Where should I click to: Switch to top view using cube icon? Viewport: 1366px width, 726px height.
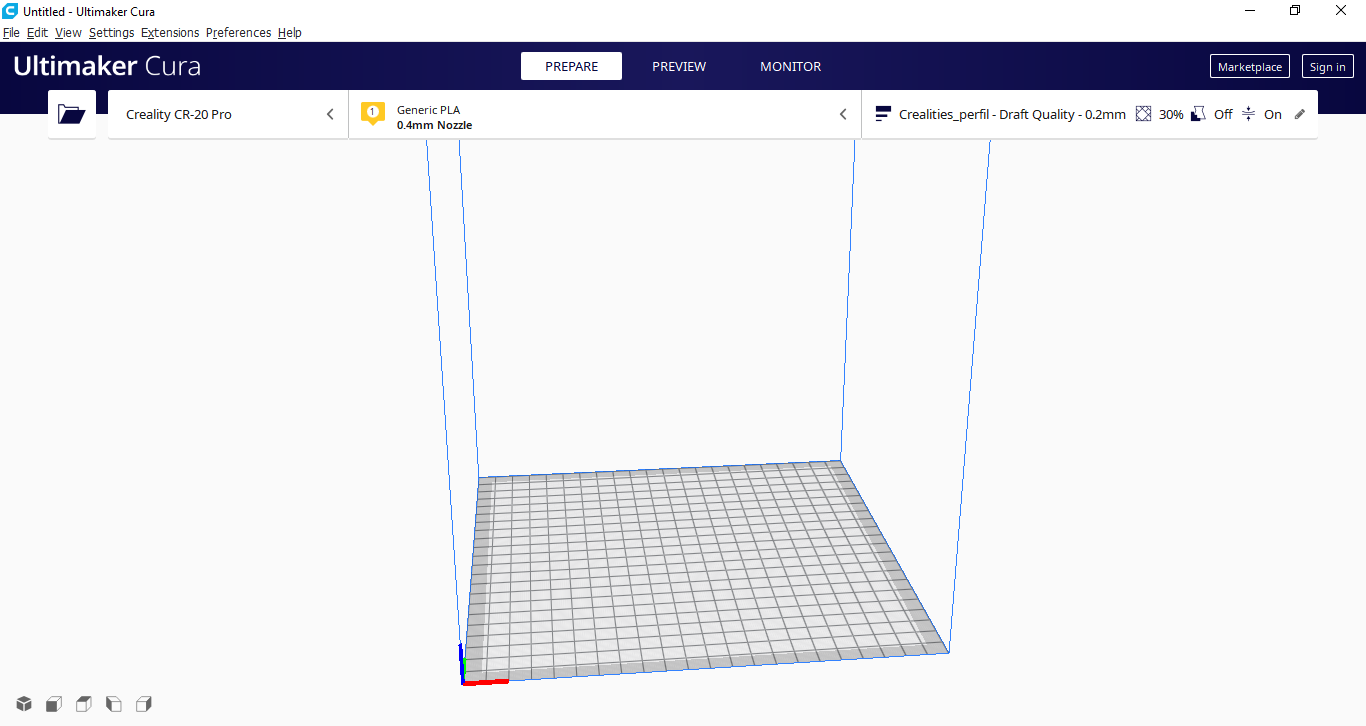[84, 704]
